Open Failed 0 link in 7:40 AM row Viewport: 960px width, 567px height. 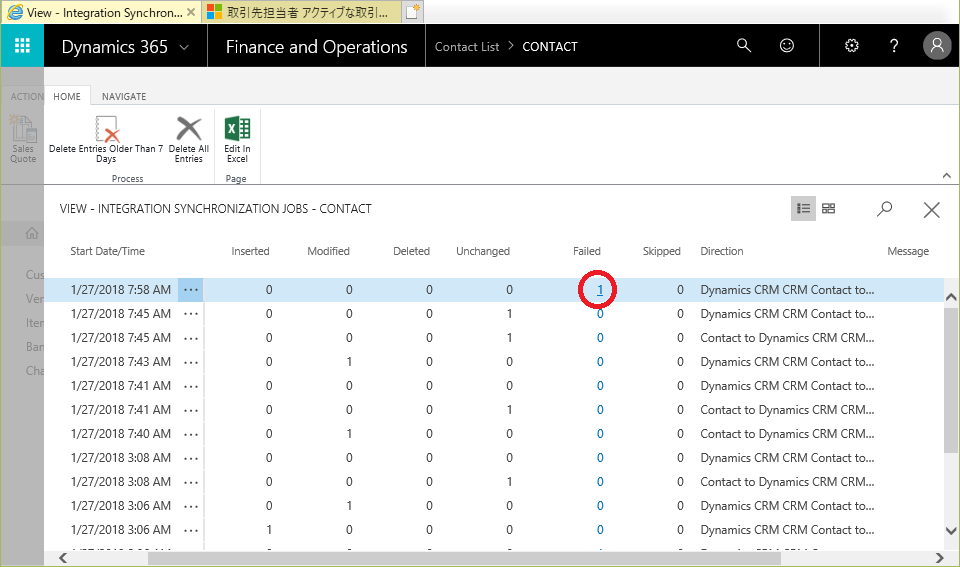600,434
